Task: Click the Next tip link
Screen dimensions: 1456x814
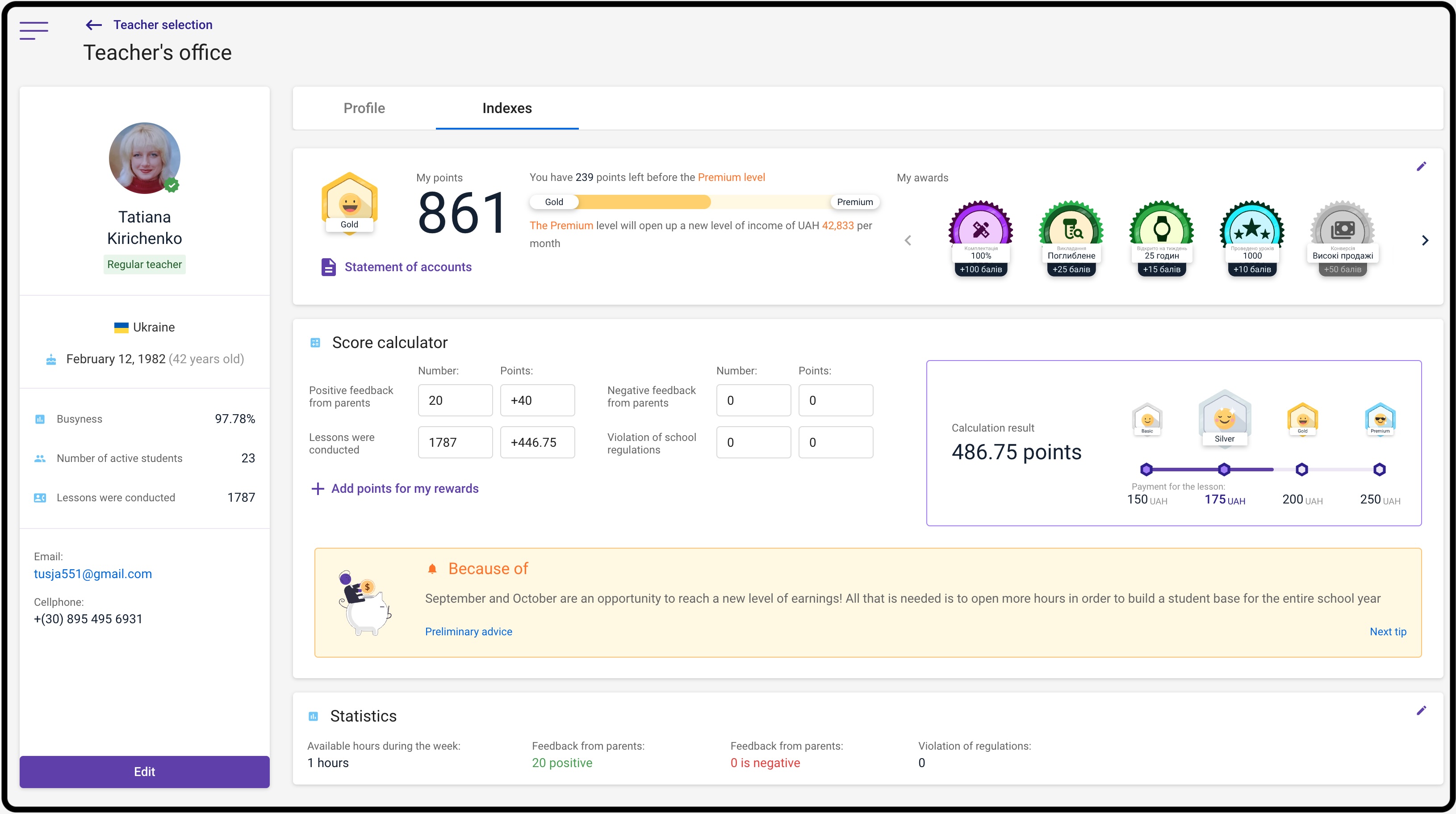Action: tap(1388, 631)
